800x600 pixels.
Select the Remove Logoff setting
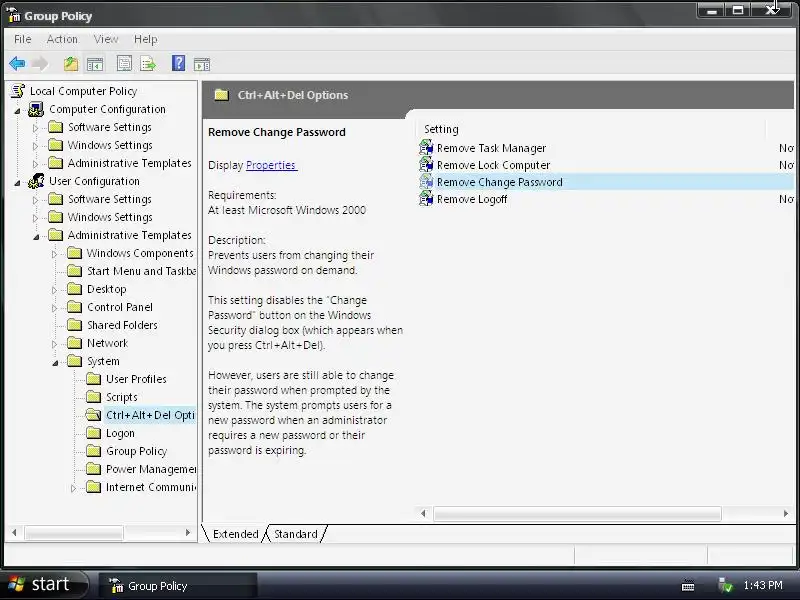pyautogui.click(x=472, y=199)
